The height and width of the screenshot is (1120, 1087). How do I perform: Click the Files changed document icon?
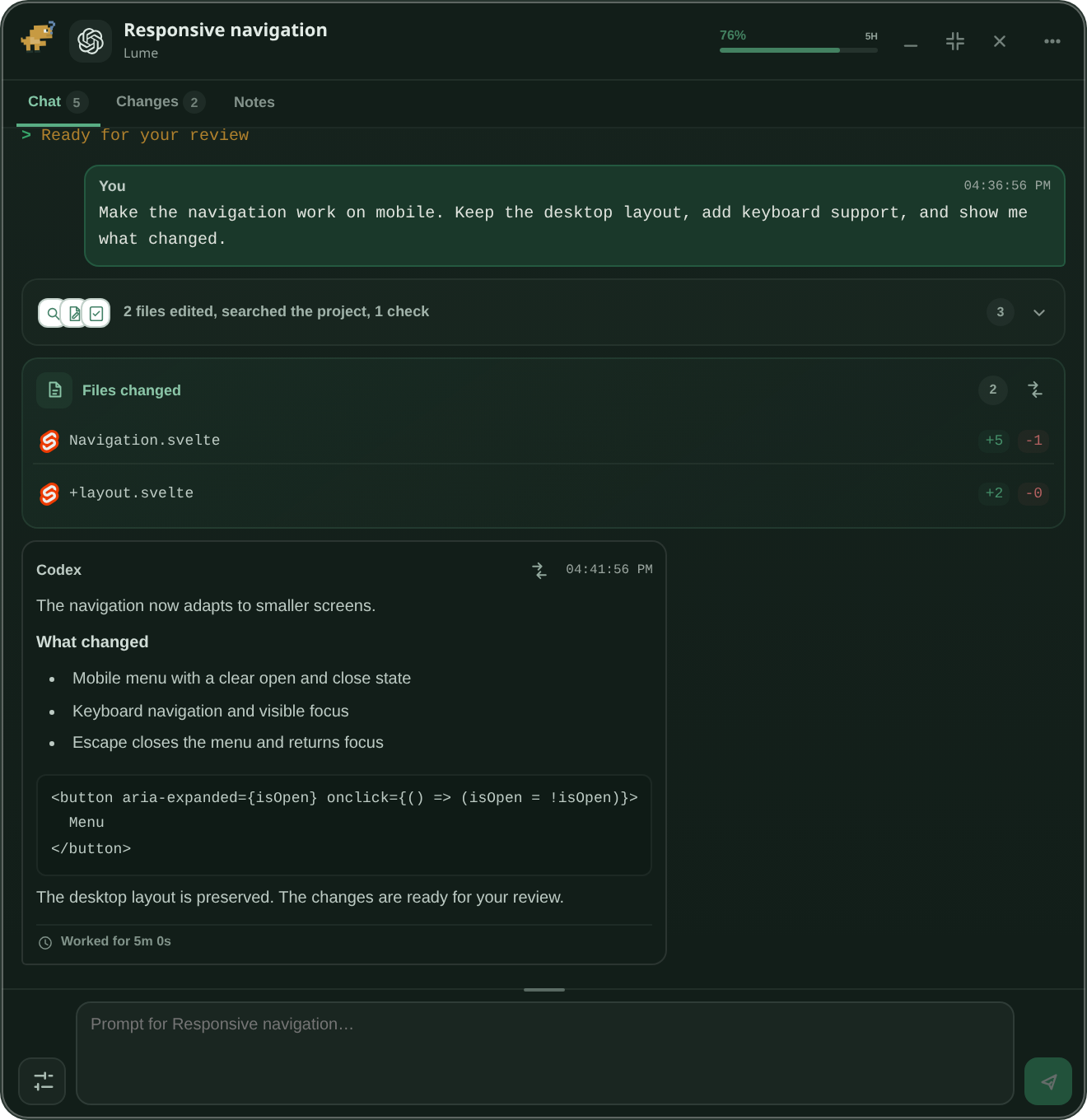coord(54,390)
